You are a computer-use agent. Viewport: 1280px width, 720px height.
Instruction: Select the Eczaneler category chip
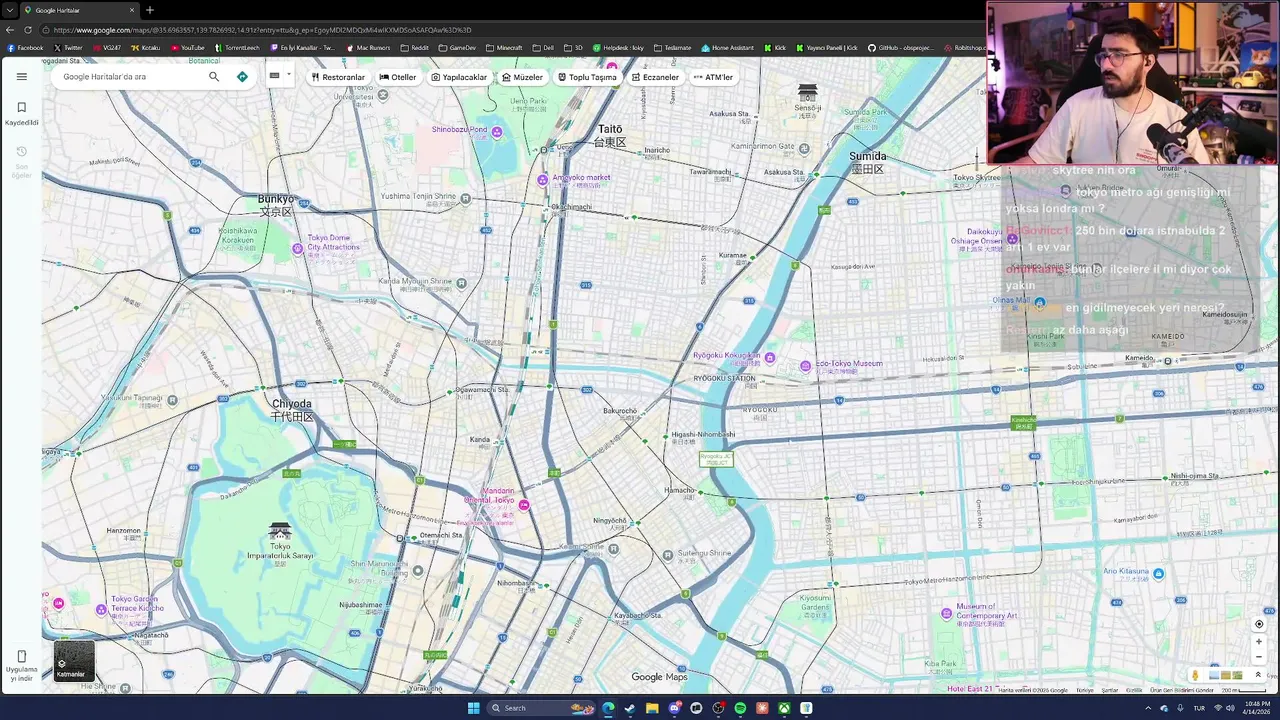(x=655, y=77)
